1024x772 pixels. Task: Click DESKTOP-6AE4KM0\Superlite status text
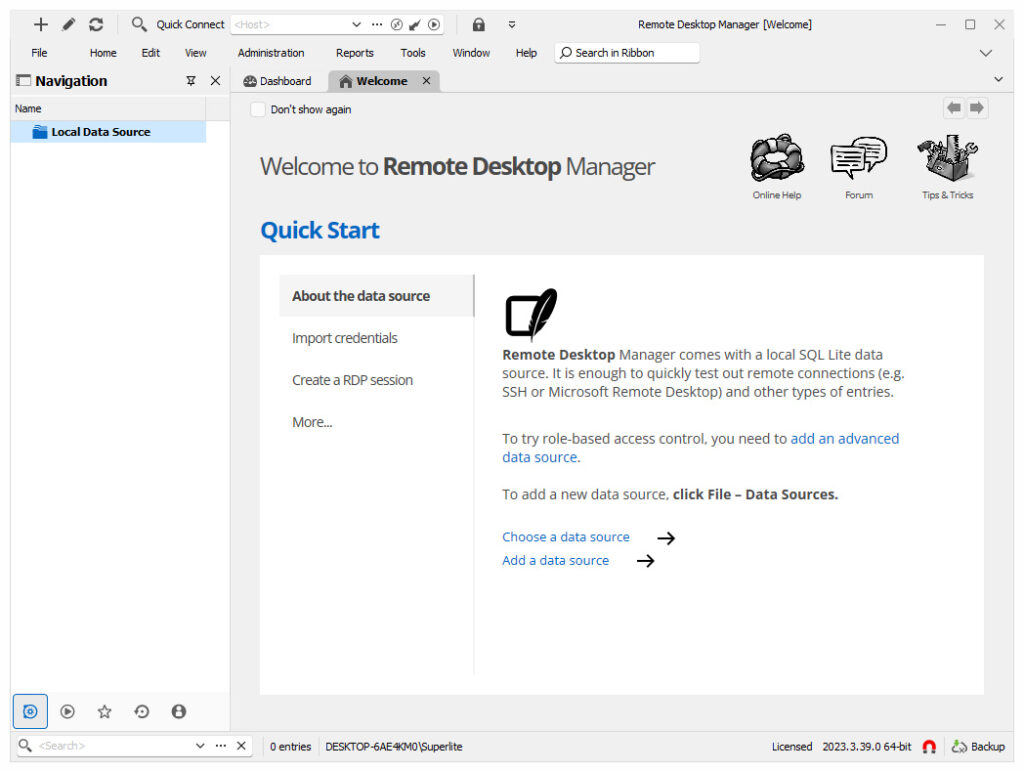[x=394, y=747]
